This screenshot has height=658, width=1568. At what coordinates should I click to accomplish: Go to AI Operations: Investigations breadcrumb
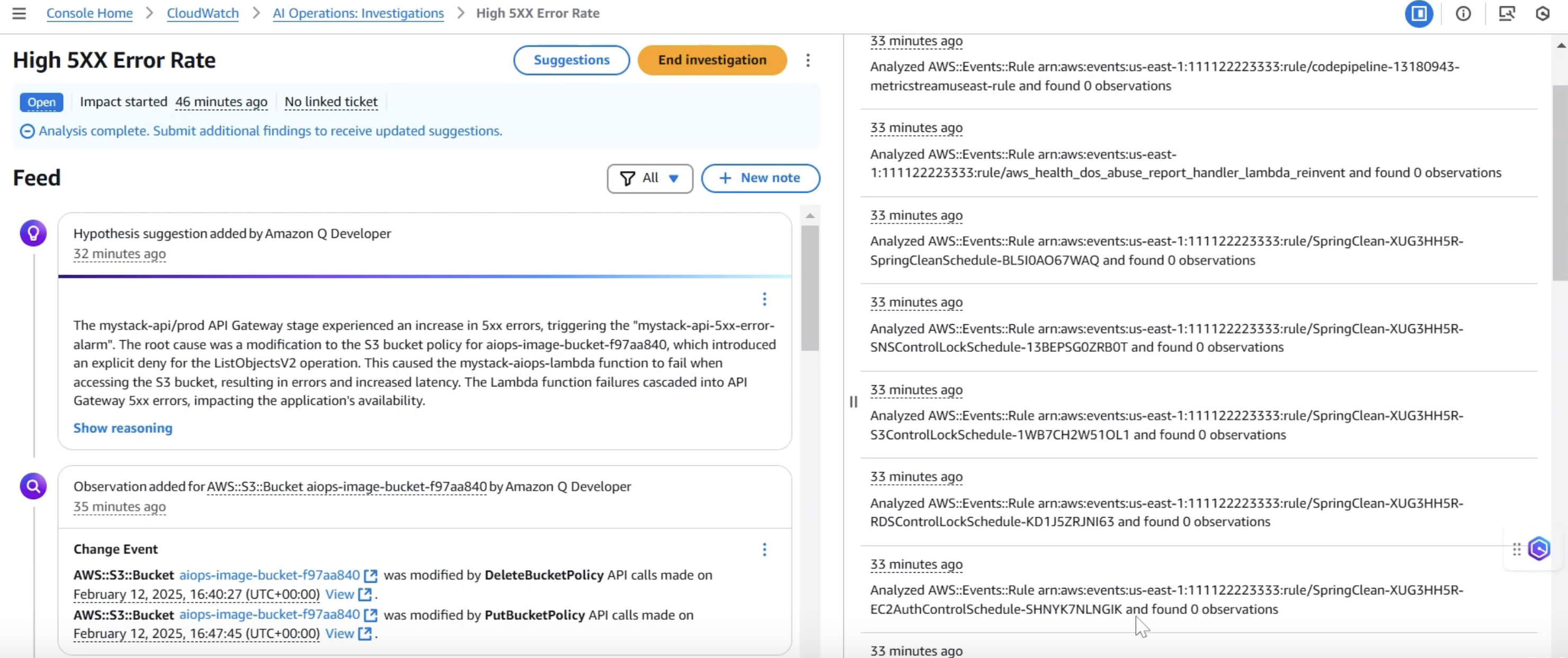[358, 13]
